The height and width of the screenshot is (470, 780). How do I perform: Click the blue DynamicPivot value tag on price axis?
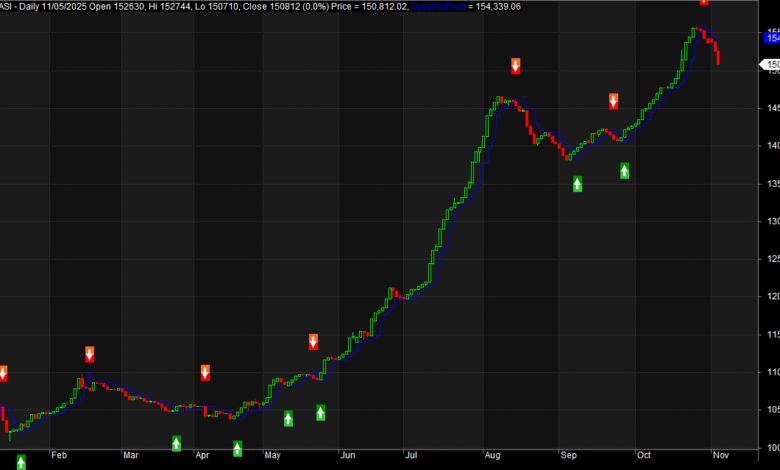point(772,38)
